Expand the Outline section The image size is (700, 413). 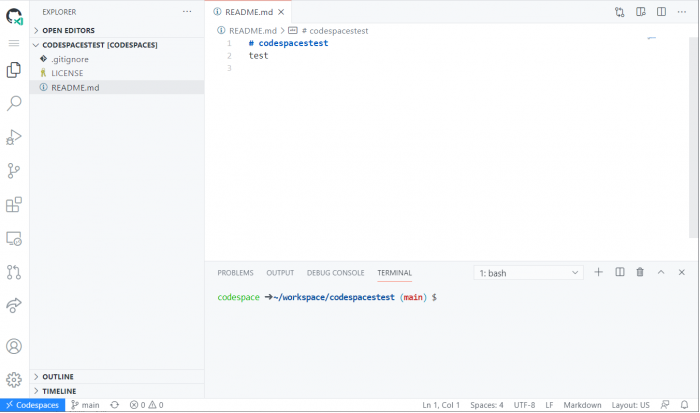[58, 377]
